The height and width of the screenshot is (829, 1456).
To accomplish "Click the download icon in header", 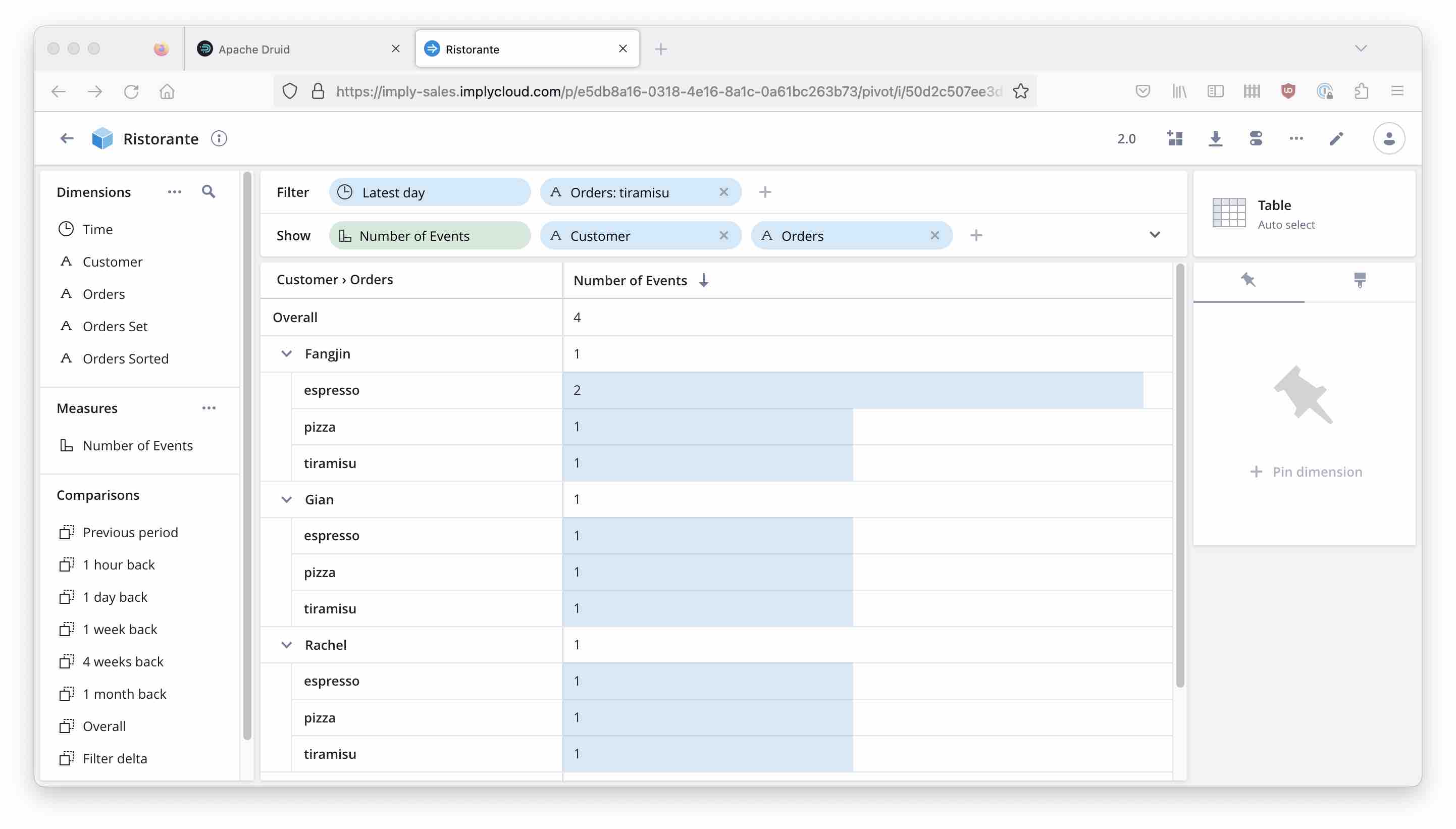I will point(1215,138).
